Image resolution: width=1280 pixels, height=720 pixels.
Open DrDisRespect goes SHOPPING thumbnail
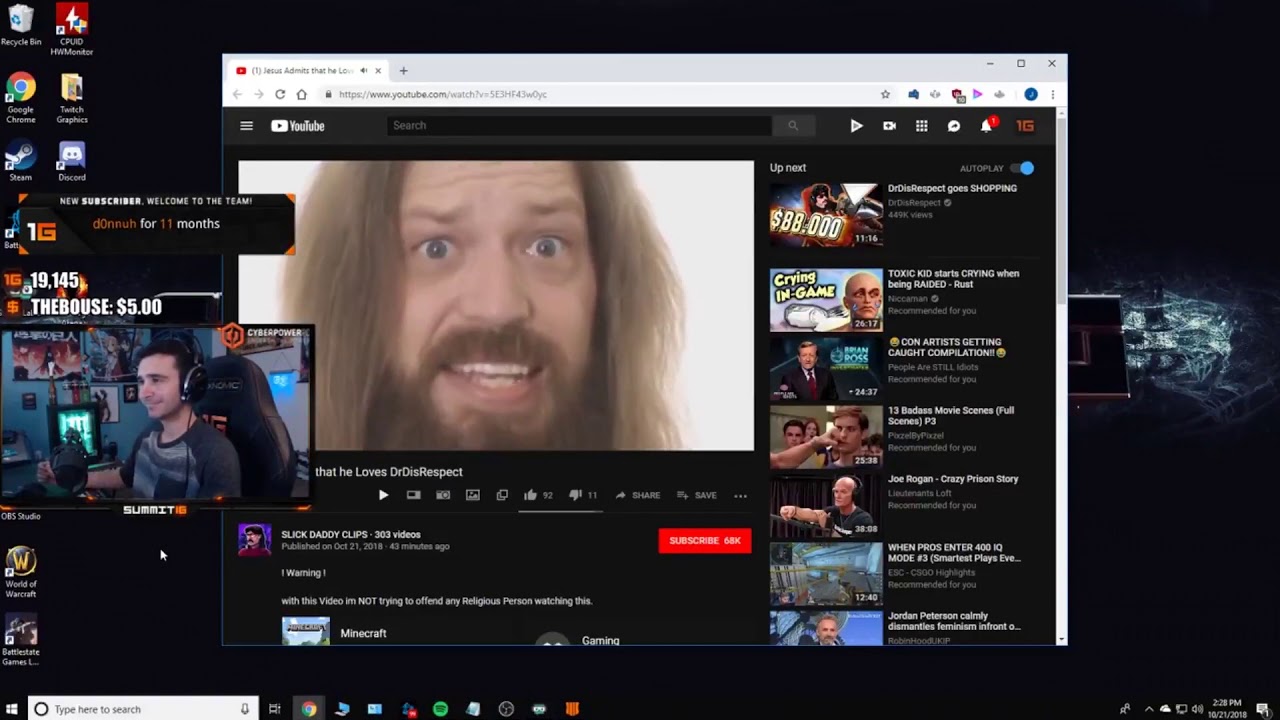click(826, 213)
